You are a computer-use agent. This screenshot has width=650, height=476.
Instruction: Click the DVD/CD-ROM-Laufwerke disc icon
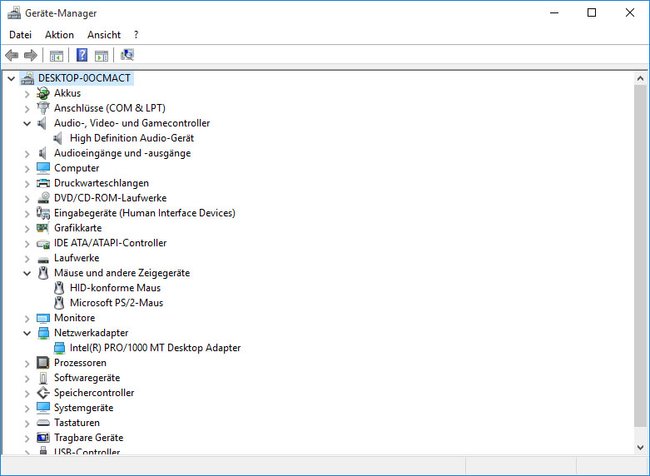click(43, 198)
